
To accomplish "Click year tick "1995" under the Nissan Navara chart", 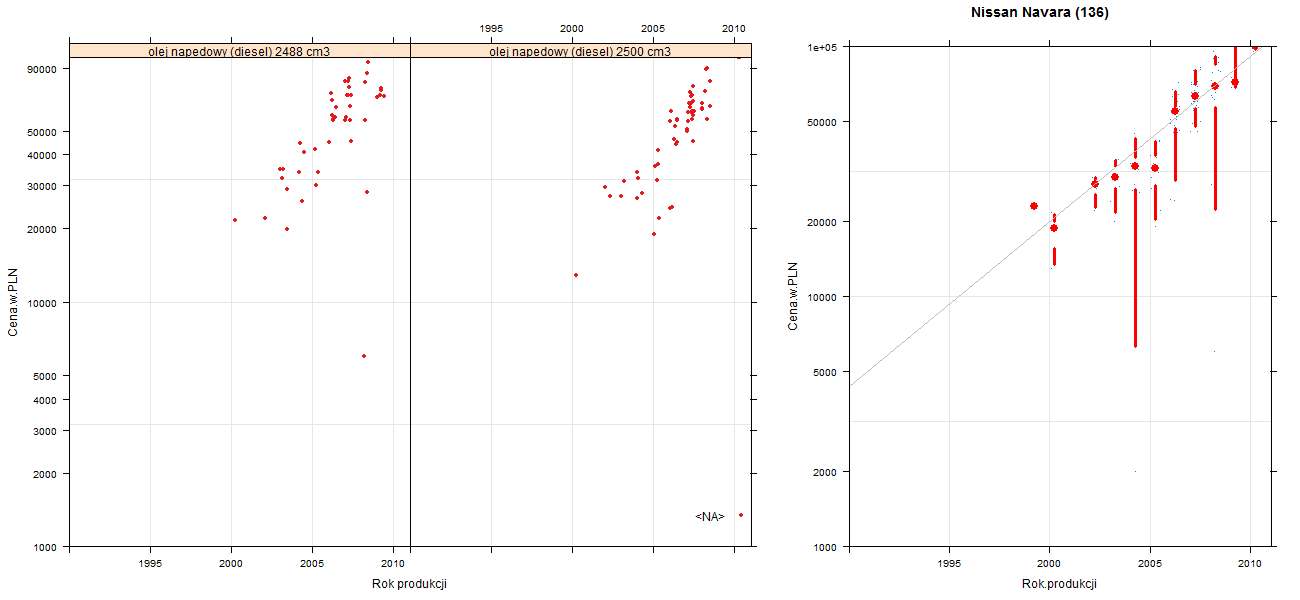I will tap(949, 565).
